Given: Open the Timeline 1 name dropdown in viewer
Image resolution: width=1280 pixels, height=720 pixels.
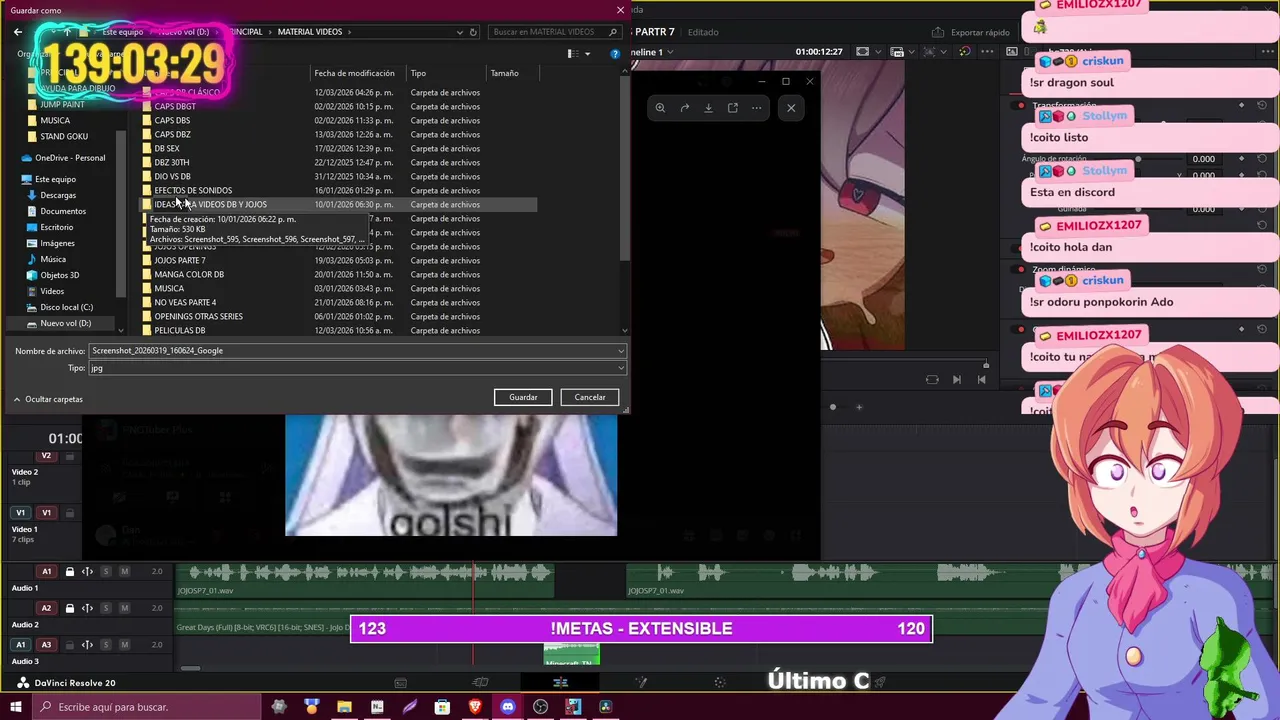Looking at the screenshot, I should coord(670,52).
